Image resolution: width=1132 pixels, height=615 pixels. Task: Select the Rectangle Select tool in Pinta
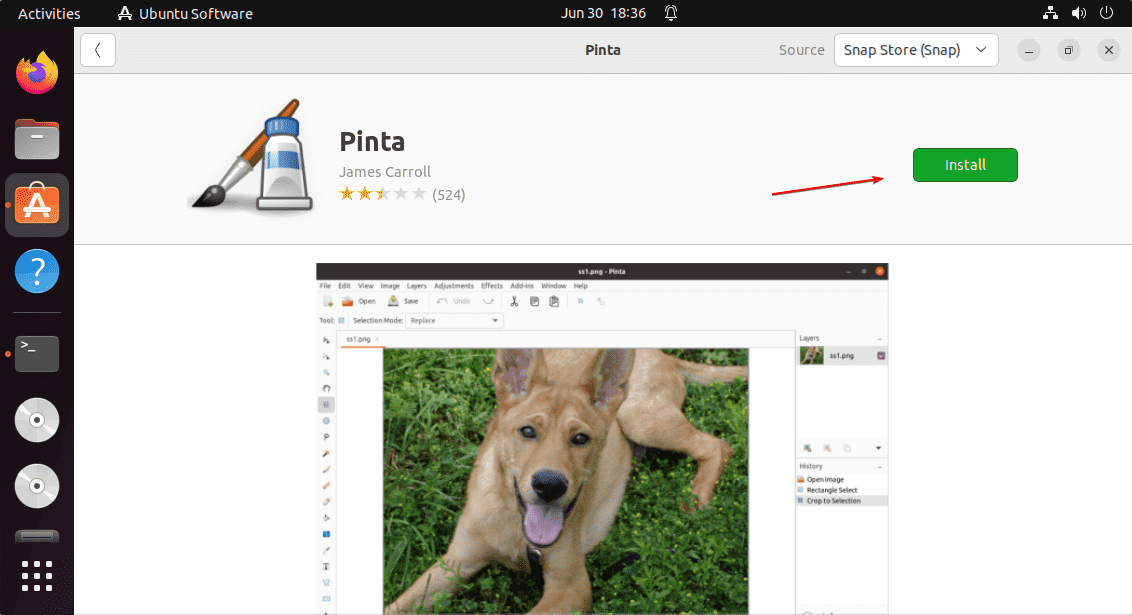[326, 404]
